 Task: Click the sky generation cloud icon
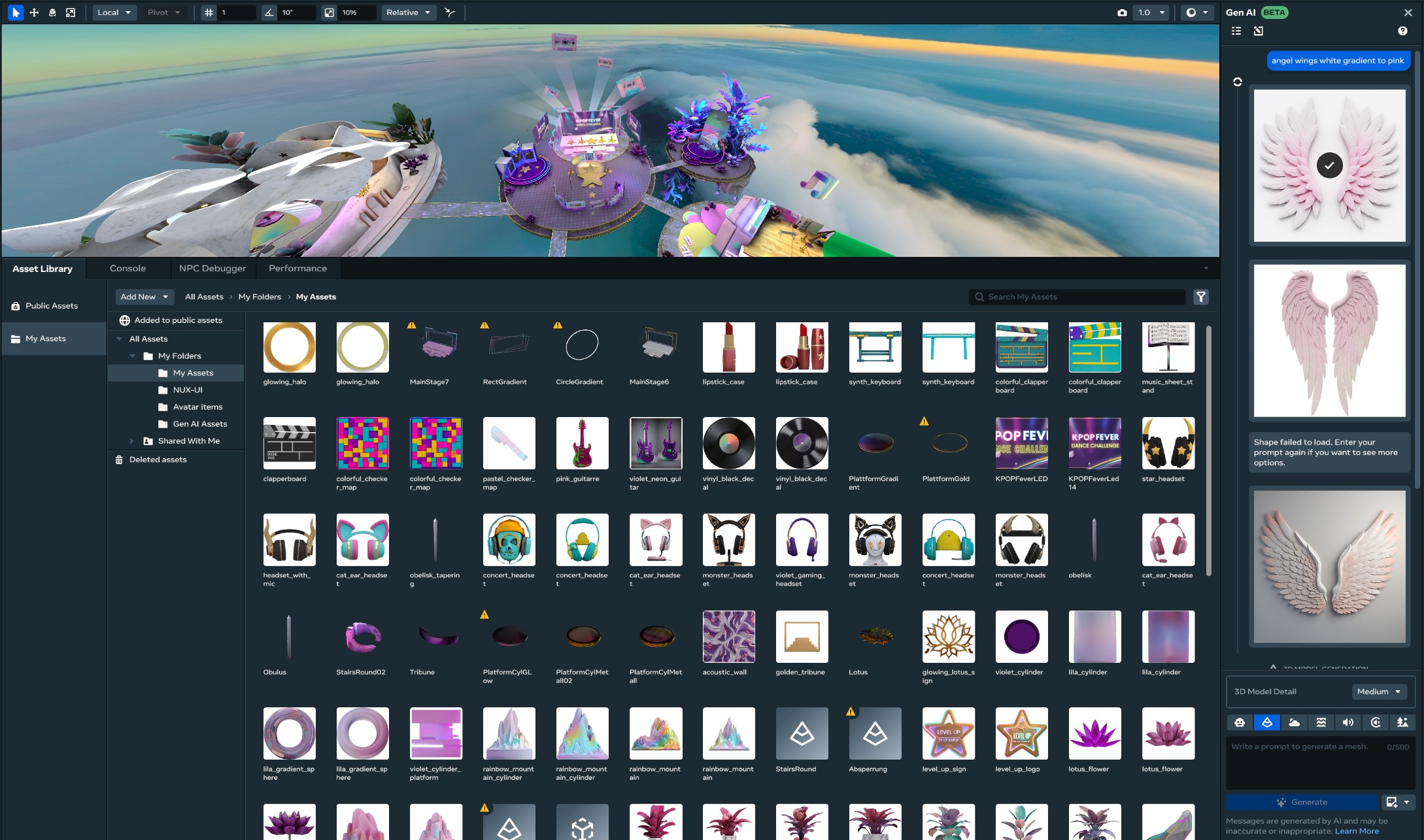[x=1294, y=722]
